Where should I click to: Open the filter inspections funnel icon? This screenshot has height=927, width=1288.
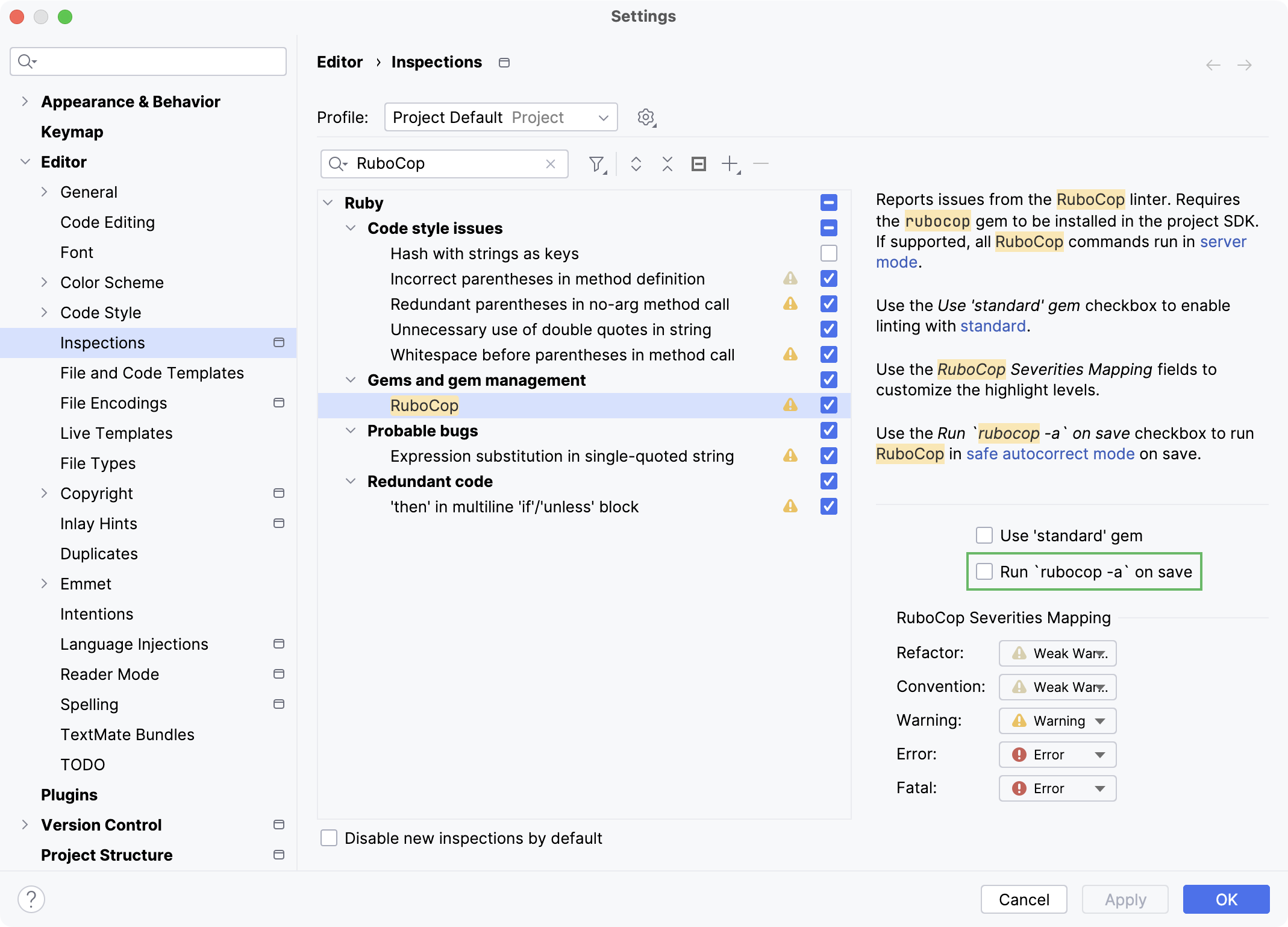point(597,164)
